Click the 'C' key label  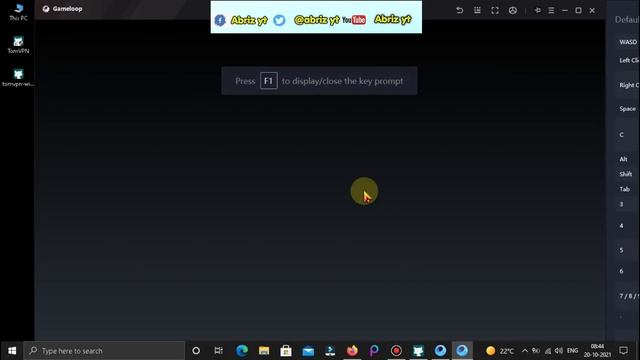pos(621,135)
